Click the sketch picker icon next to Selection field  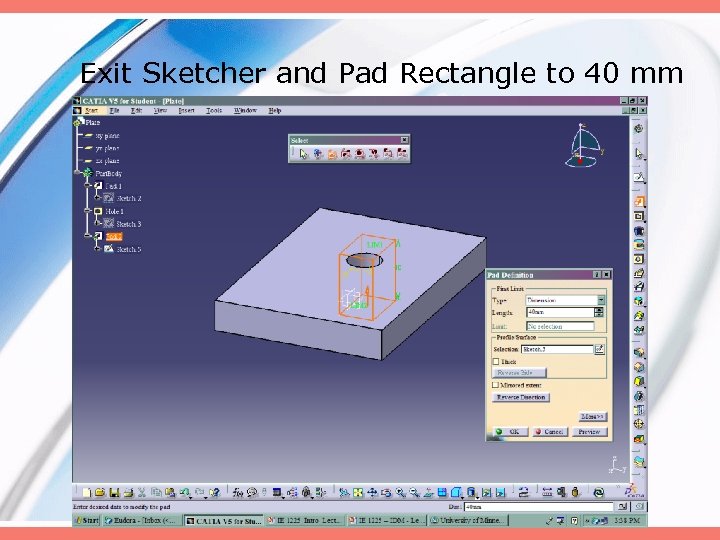[599, 349]
